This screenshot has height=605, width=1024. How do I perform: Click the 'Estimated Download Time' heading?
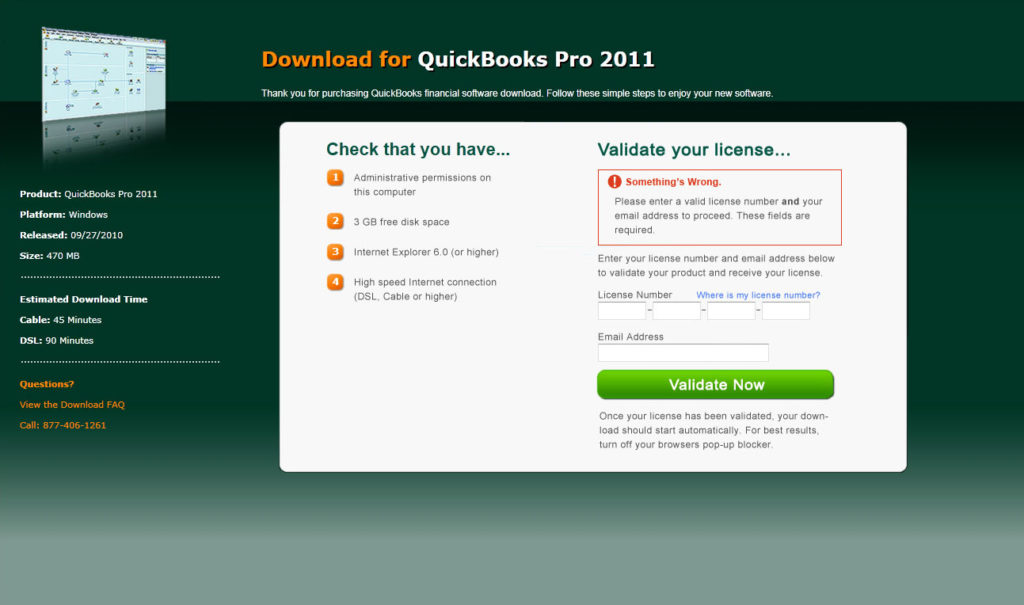click(84, 299)
